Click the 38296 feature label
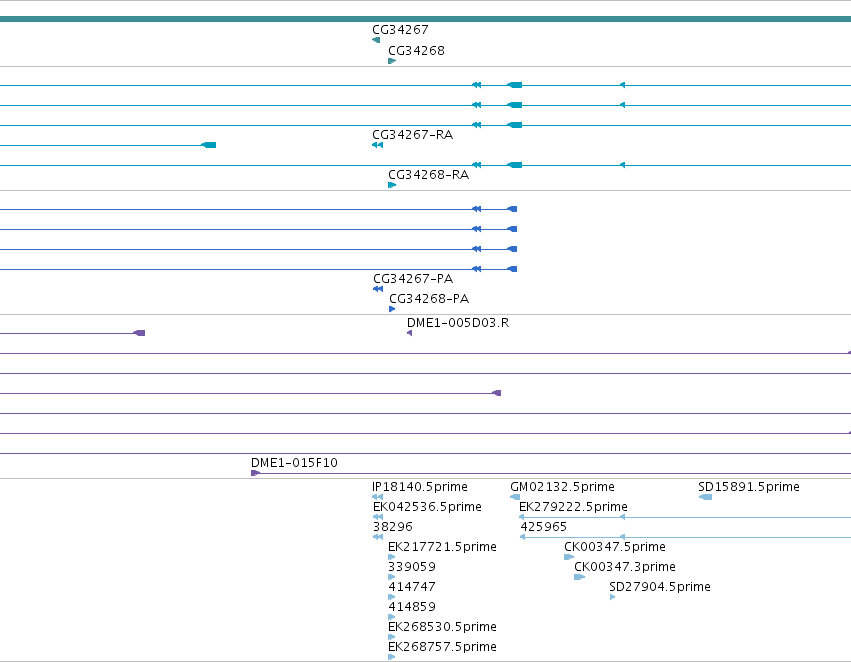This screenshot has width=851, height=662. (x=392, y=527)
